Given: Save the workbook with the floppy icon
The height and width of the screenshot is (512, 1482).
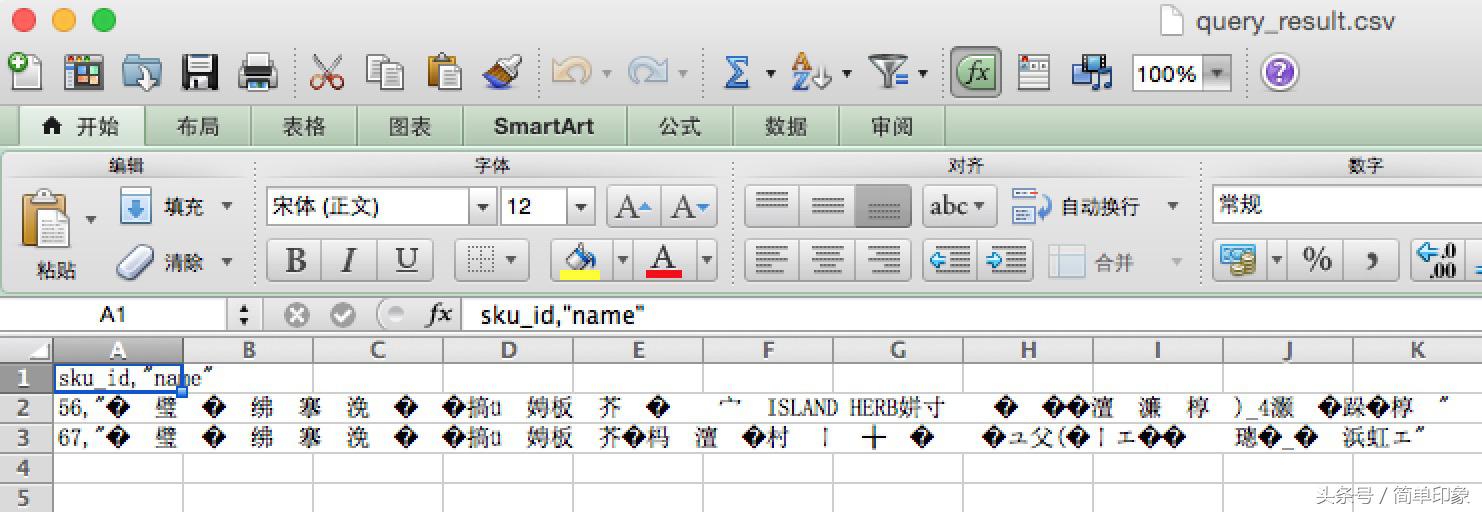Looking at the screenshot, I should 200,73.
